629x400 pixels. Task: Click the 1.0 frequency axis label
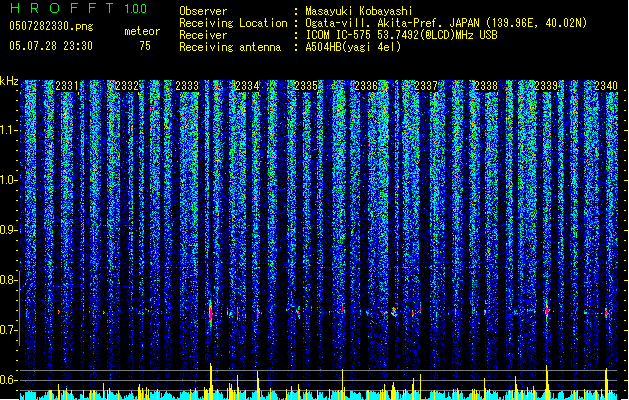9,180
